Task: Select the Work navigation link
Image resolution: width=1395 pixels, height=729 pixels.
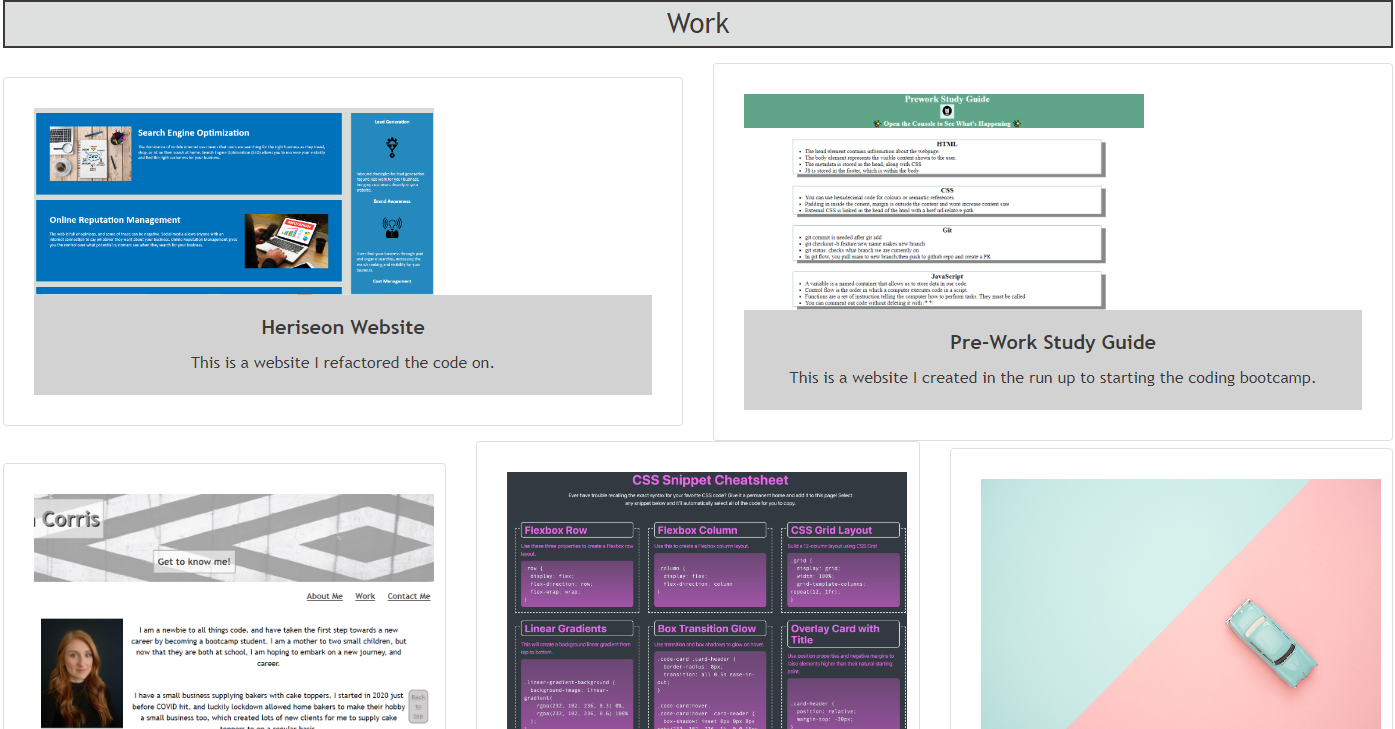Action: (365, 595)
